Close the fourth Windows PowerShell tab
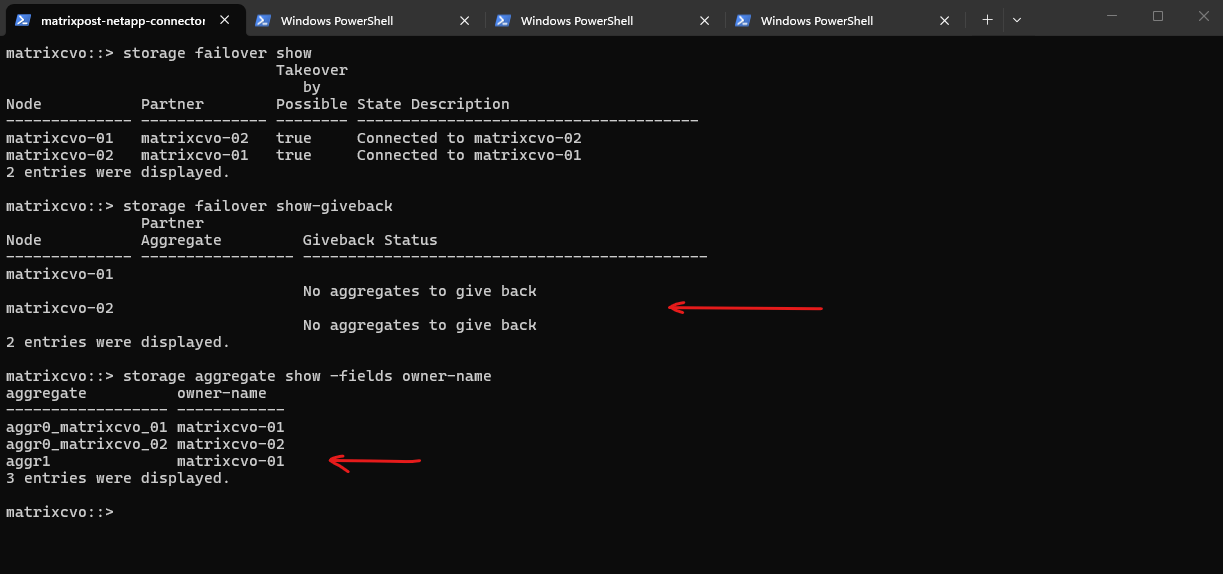Screen dimensions: 1223x574 point(945,20)
